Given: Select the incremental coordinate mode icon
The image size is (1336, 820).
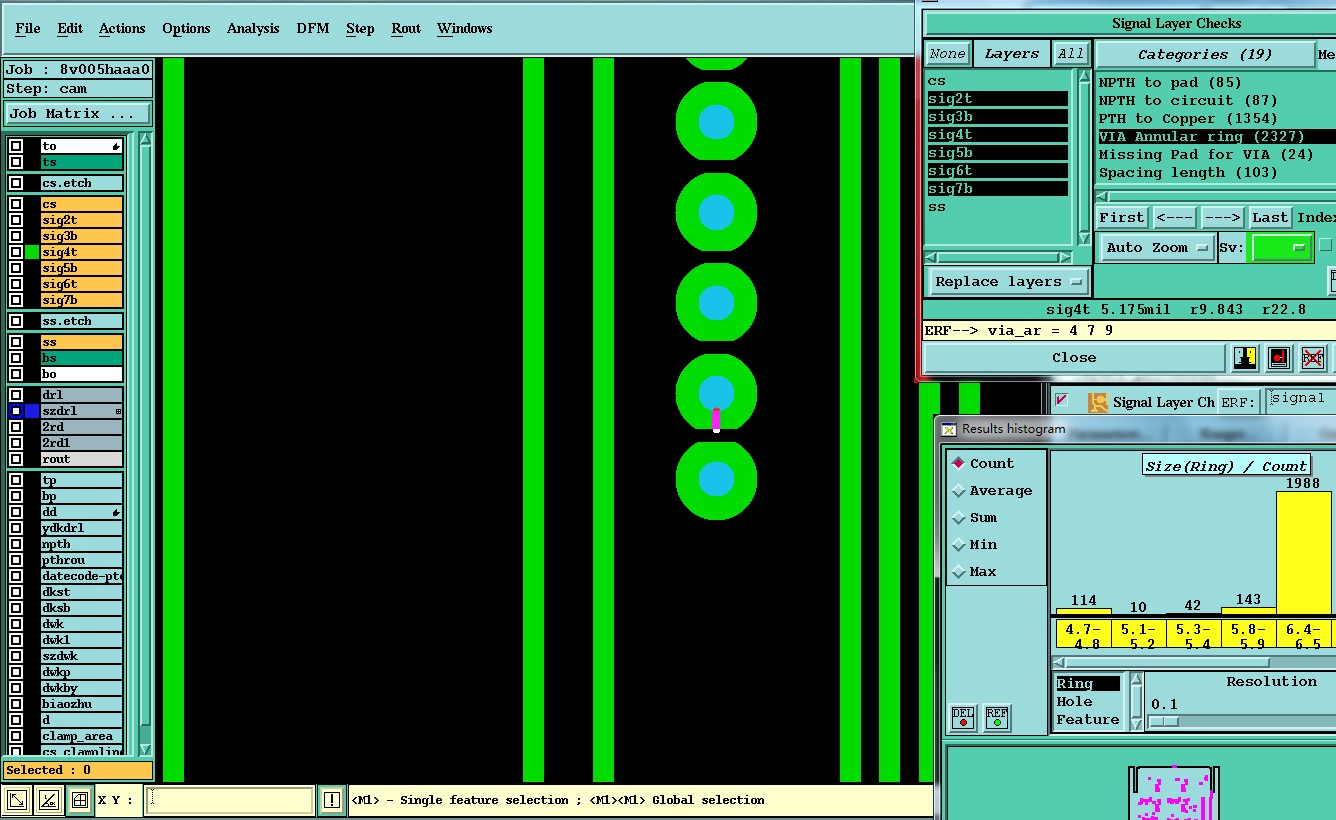Looking at the screenshot, I should pyautogui.click(x=48, y=799).
